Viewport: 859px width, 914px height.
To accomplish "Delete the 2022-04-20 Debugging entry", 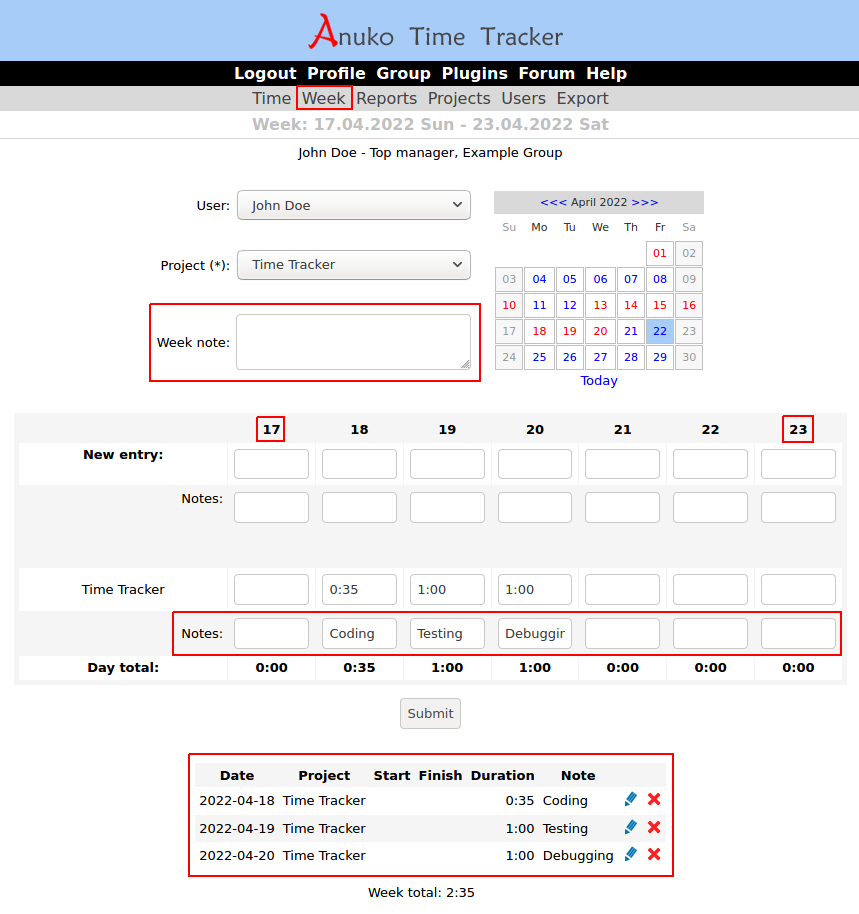I will pyautogui.click(x=654, y=855).
